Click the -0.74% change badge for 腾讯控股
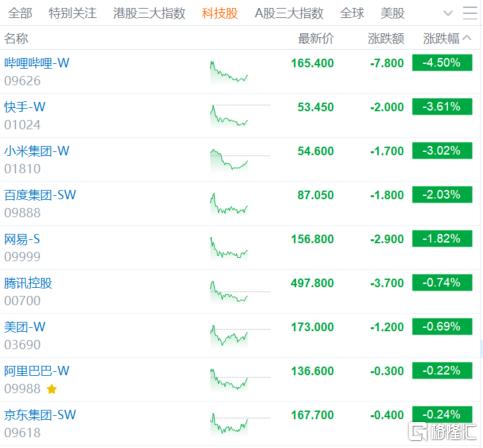 point(442,283)
